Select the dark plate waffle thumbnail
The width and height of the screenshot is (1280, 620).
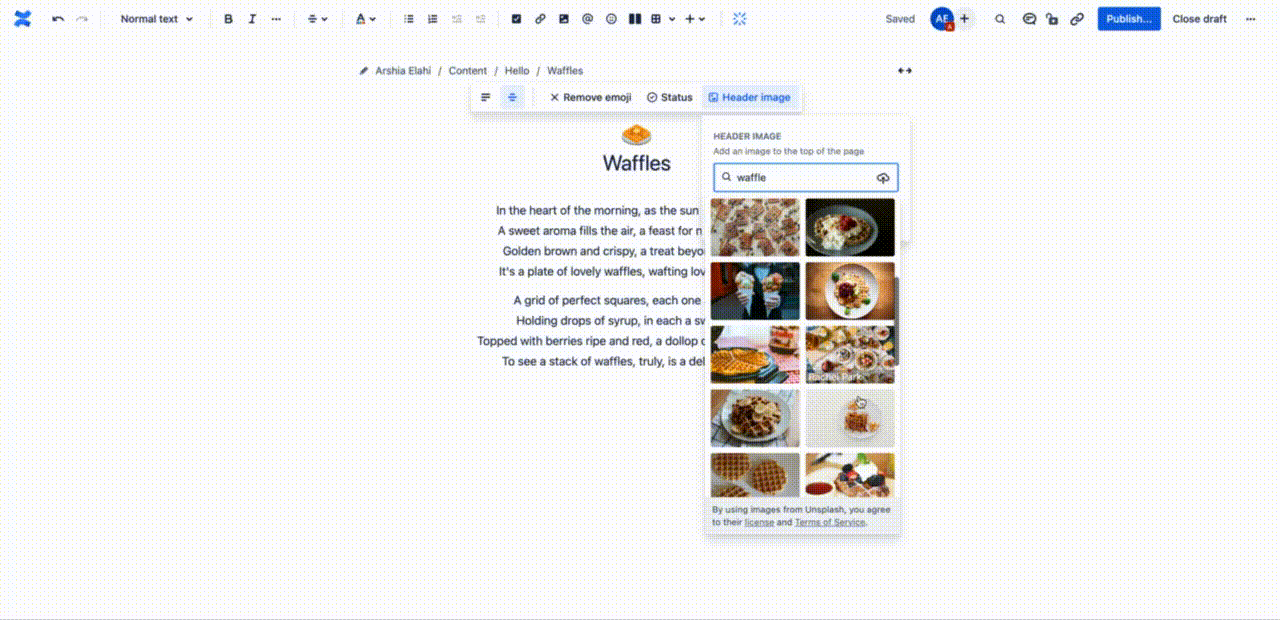coord(850,227)
